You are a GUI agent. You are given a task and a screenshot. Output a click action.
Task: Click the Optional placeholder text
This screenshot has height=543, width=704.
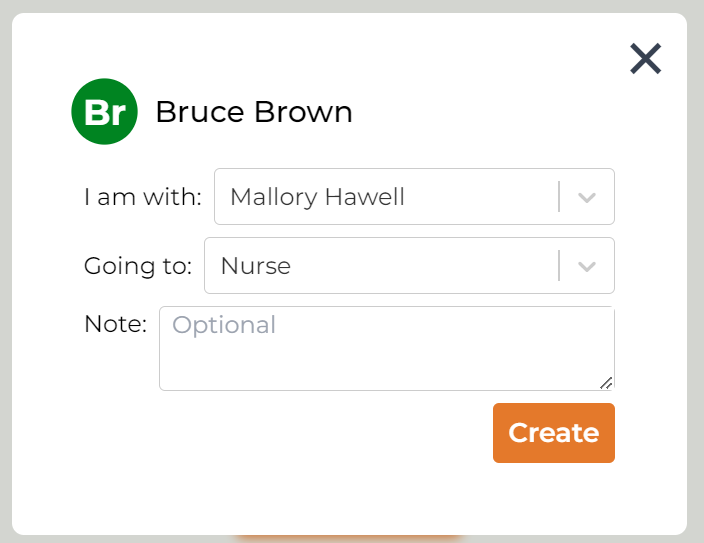coord(224,325)
